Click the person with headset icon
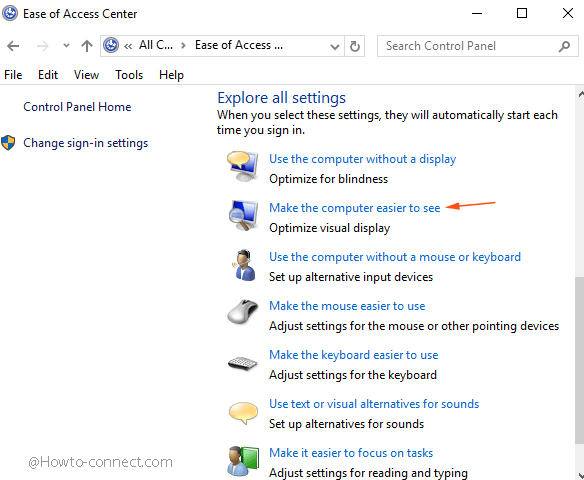The image size is (584, 480). [x=243, y=265]
